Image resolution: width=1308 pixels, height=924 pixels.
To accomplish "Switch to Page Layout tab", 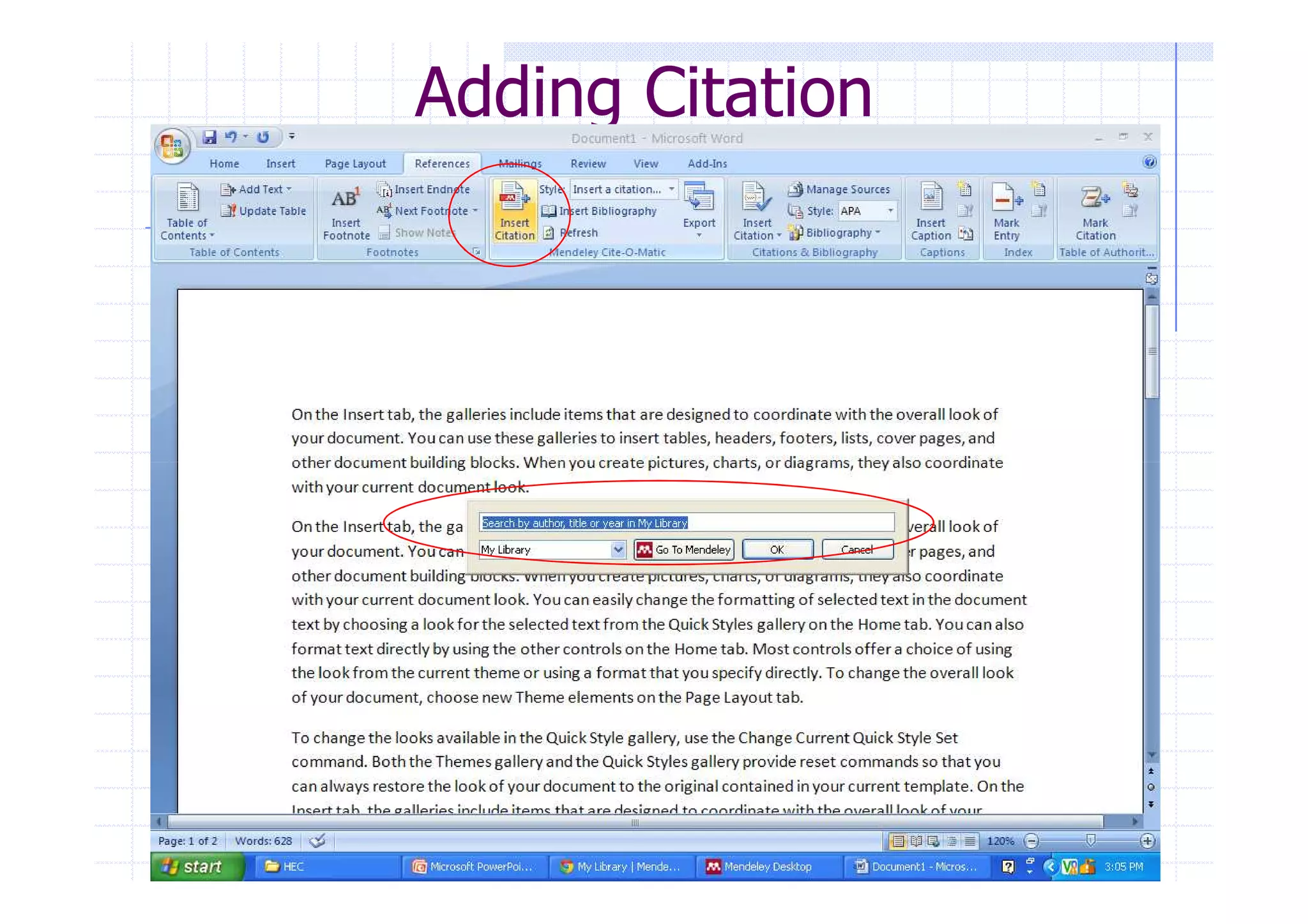I will 355,163.
